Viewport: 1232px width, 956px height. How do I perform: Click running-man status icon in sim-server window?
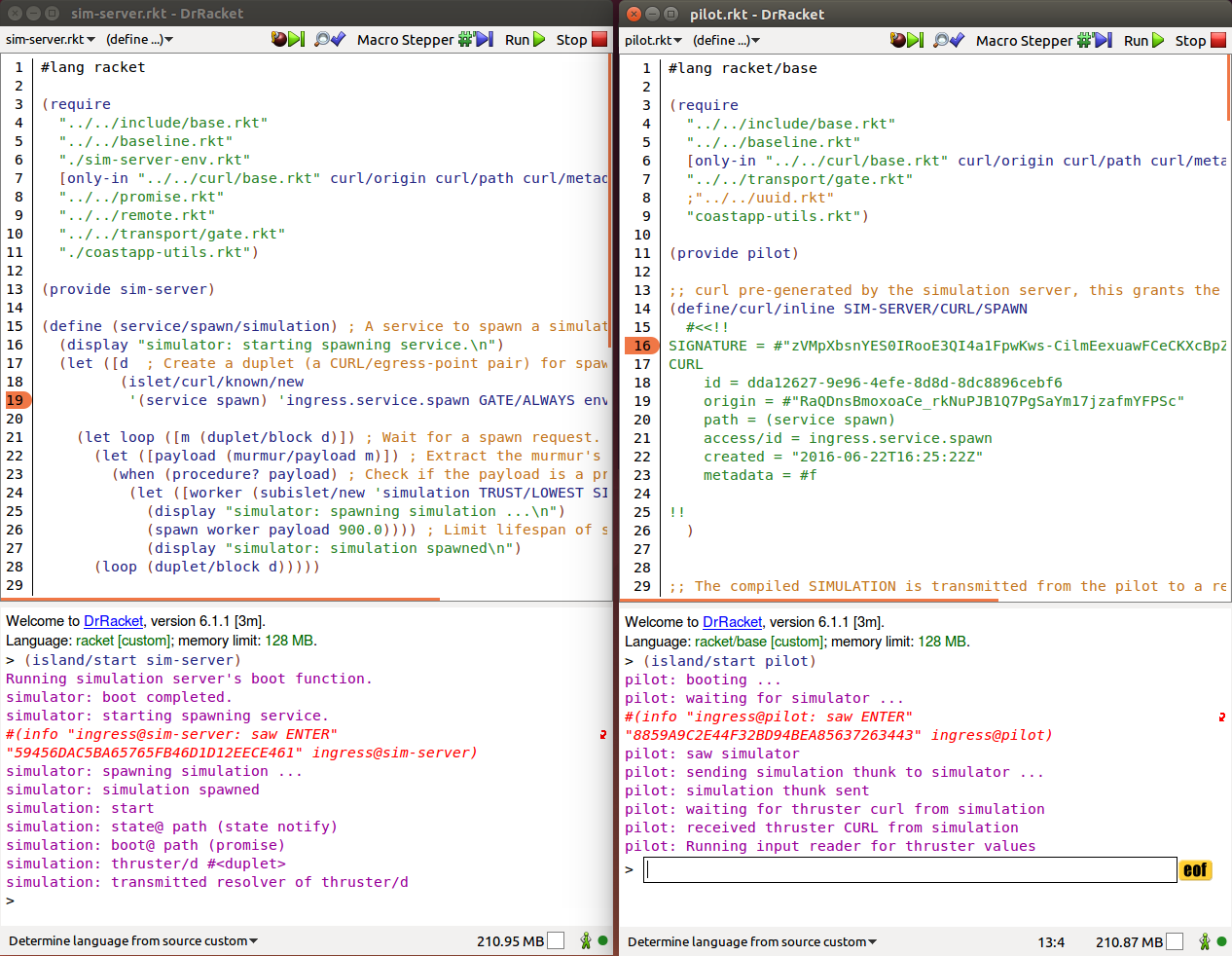click(586, 940)
